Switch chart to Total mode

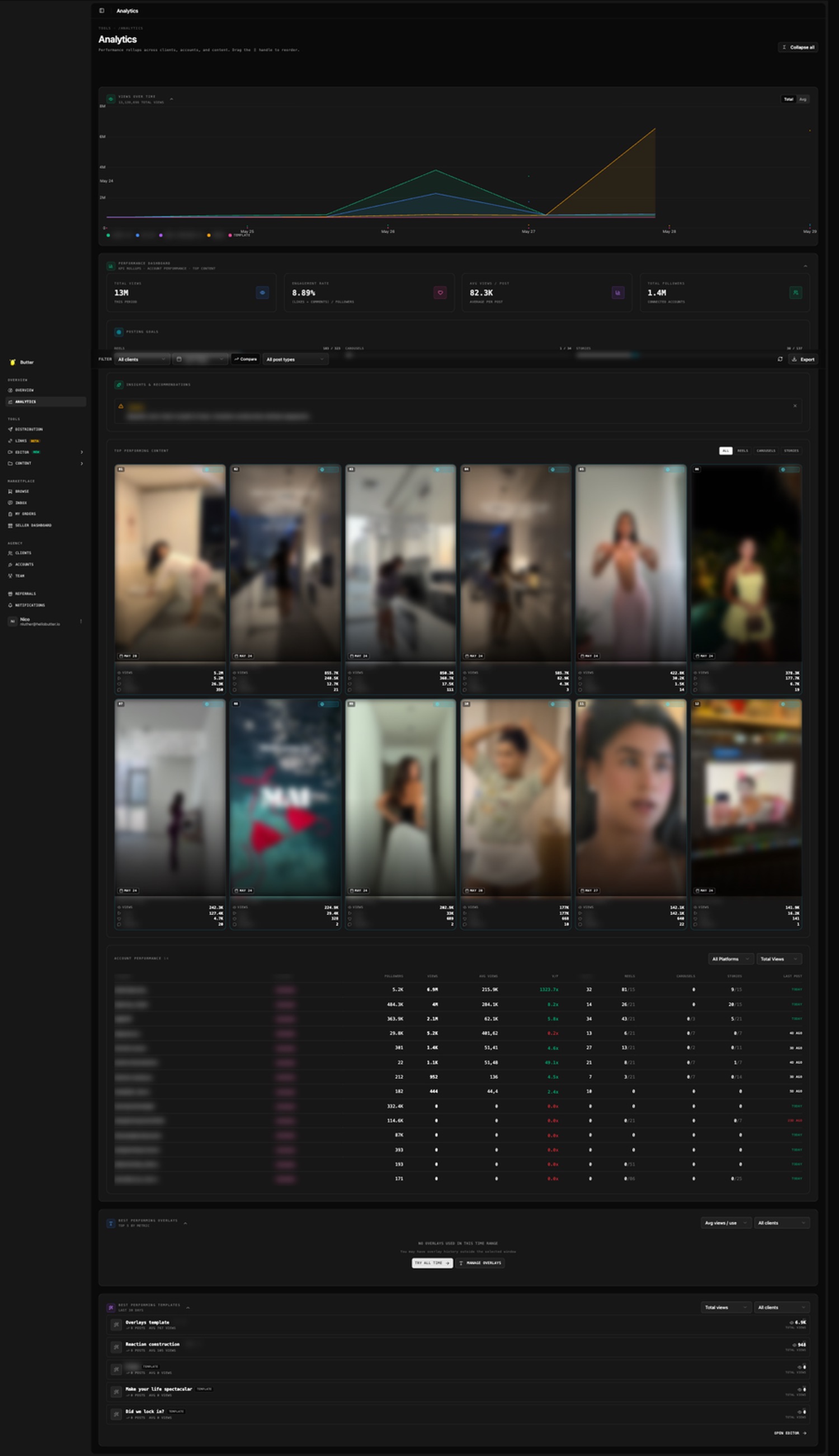point(788,99)
